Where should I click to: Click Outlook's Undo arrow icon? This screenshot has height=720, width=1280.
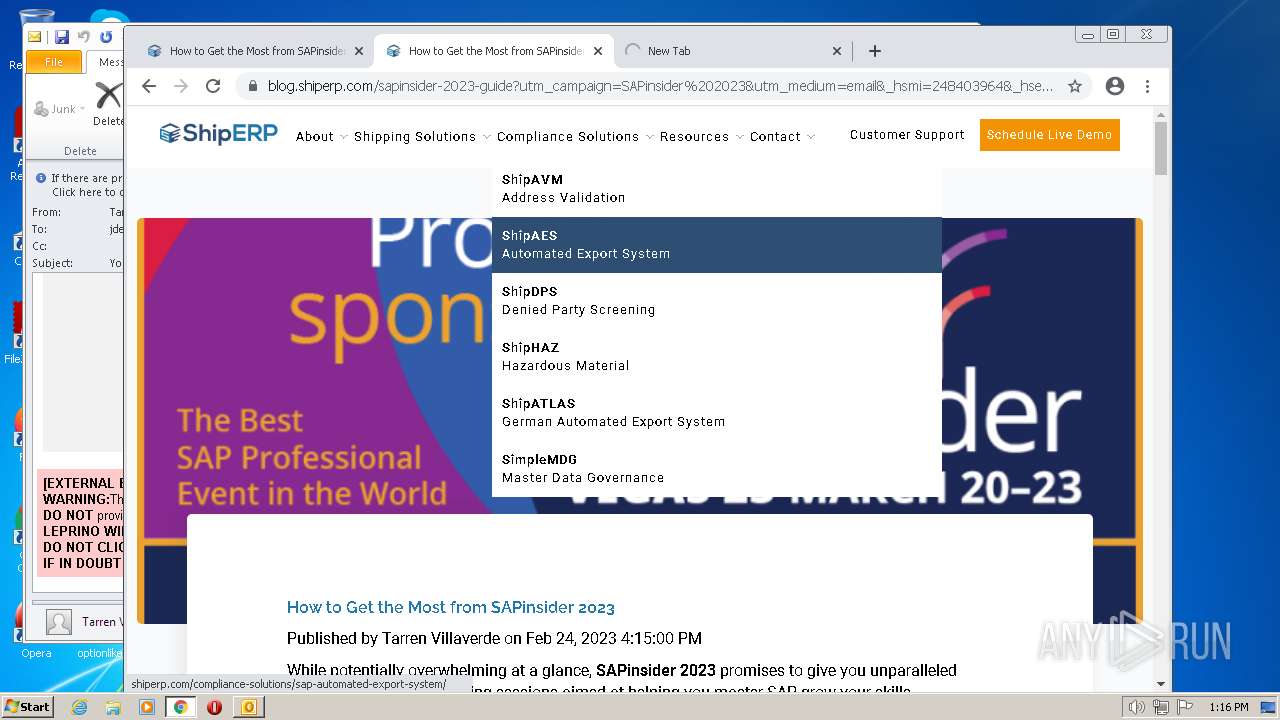pyautogui.click(x=84, y=37)
